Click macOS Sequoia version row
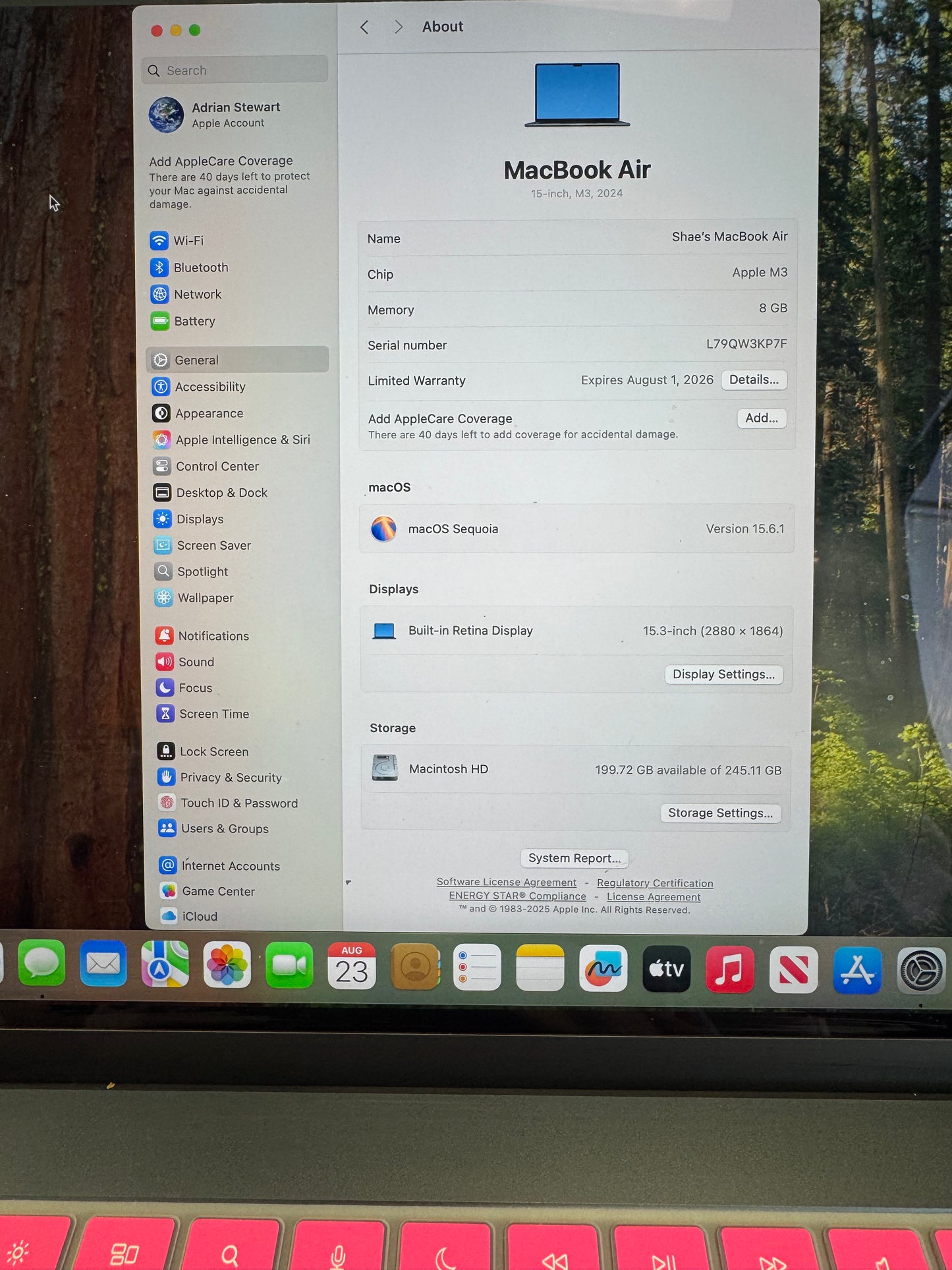952x1270 pixels. click(577, 529)
